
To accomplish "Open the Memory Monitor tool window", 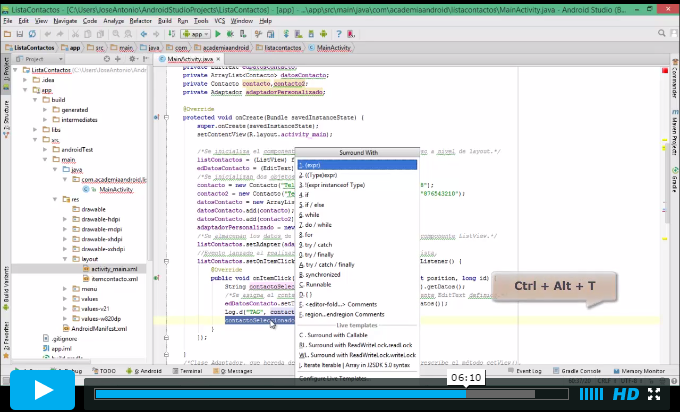I will [639, 371].
